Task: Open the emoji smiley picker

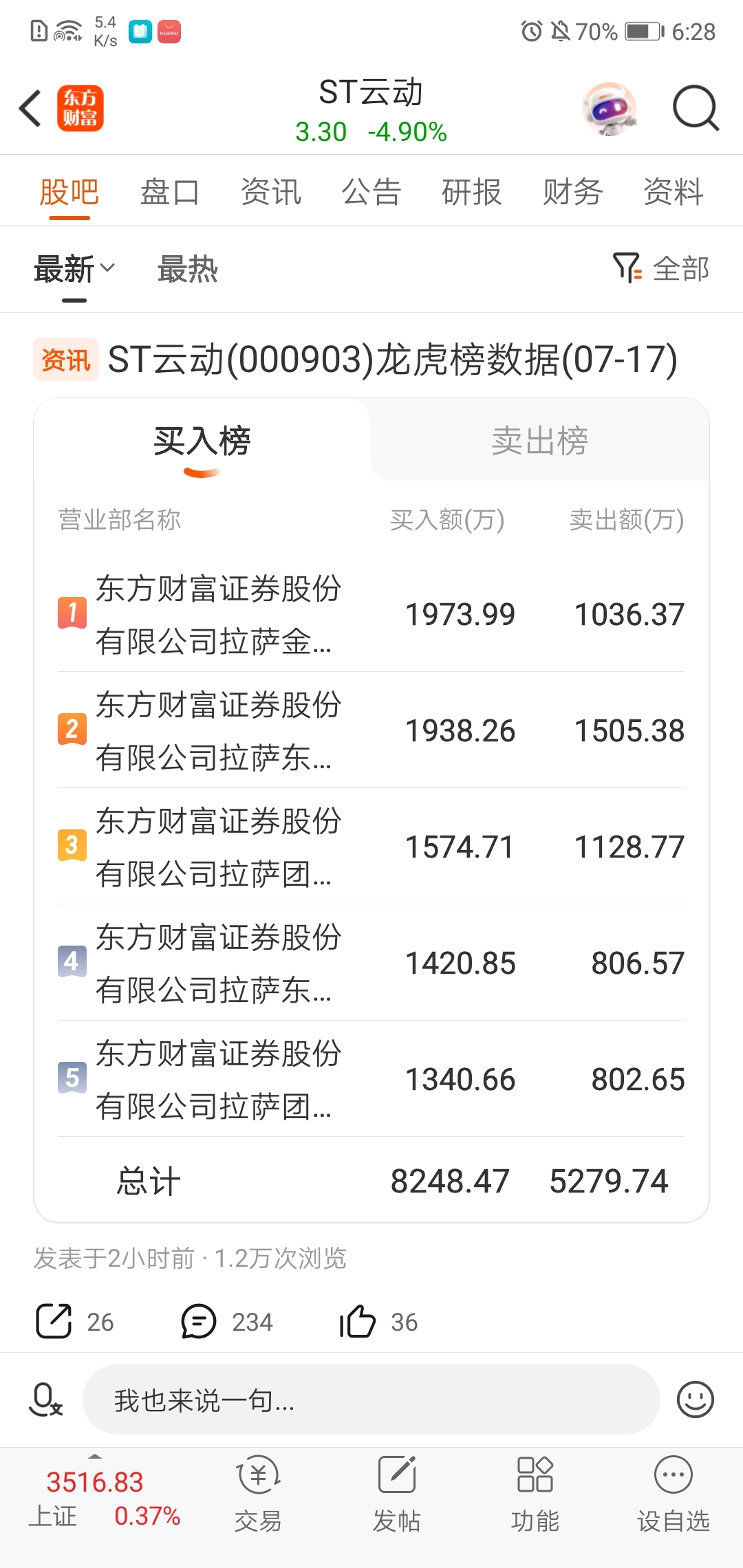Action: (696, 1400)
